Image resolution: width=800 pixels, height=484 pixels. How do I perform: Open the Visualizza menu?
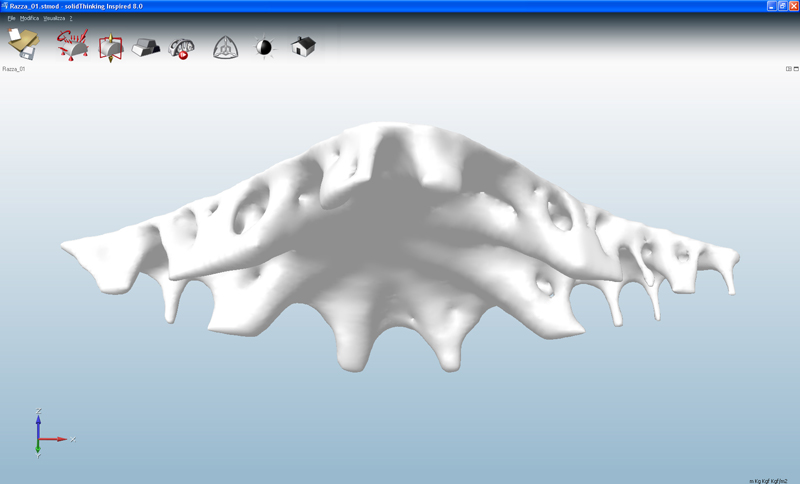pos(53,18)
